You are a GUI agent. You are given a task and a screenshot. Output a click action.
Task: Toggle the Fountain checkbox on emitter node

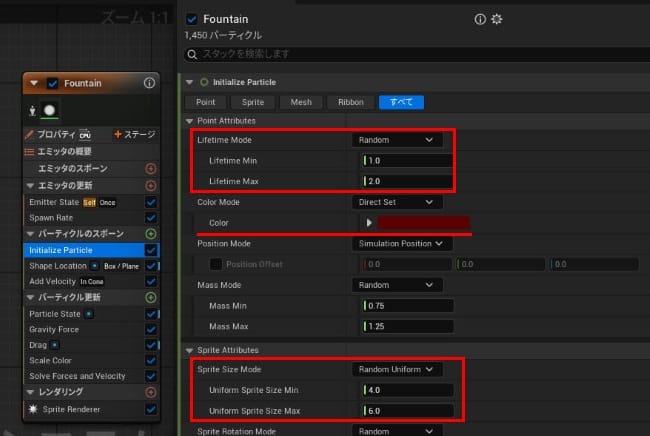click(x=53, y=83)
